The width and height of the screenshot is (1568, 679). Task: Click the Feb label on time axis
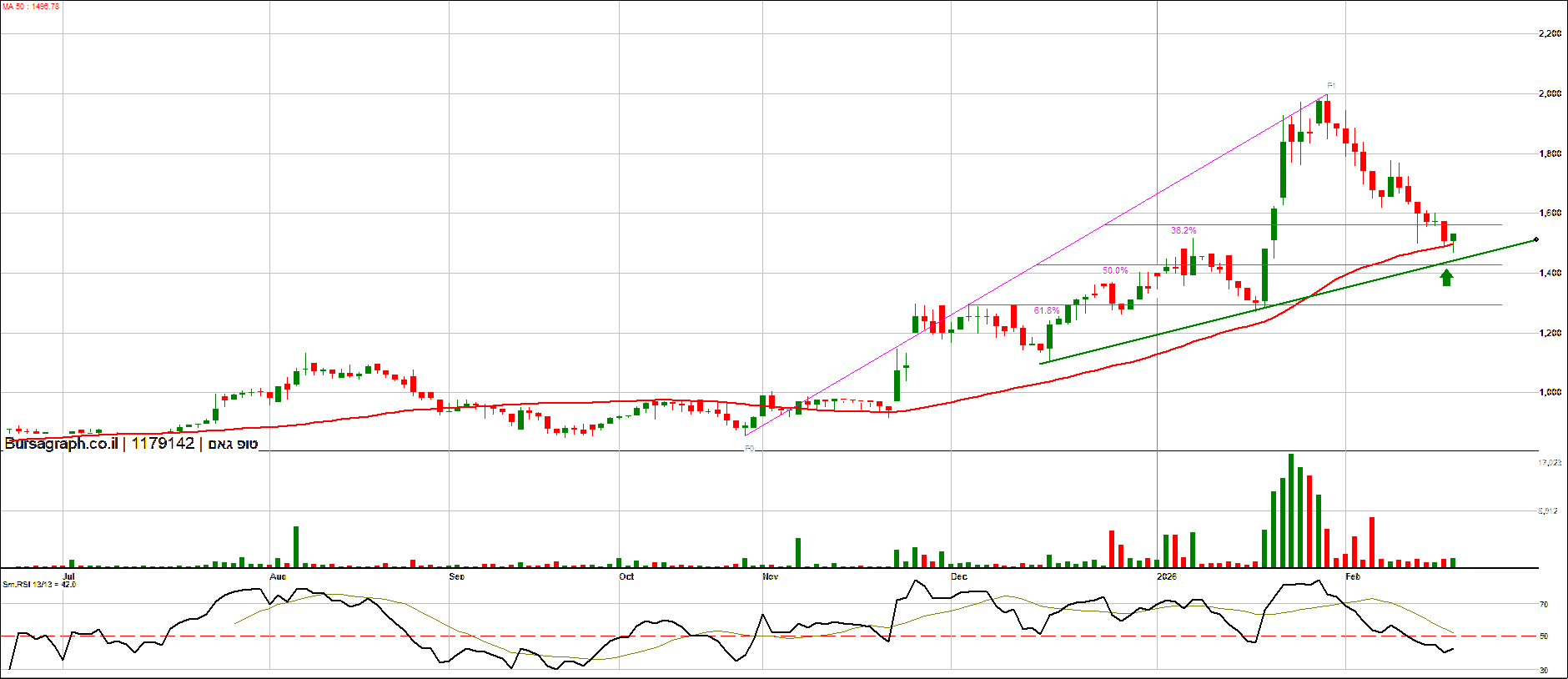1353,576
